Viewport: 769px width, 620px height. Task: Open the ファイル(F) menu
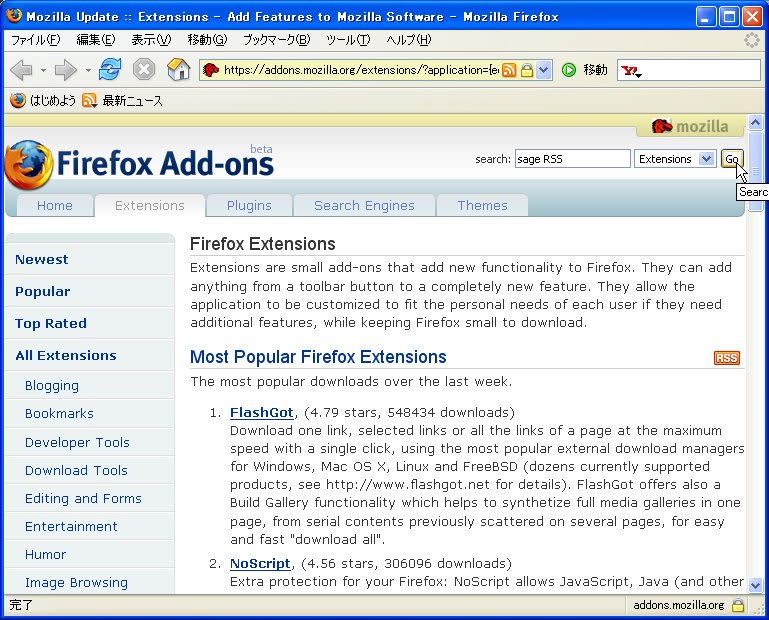click(35, 40)
